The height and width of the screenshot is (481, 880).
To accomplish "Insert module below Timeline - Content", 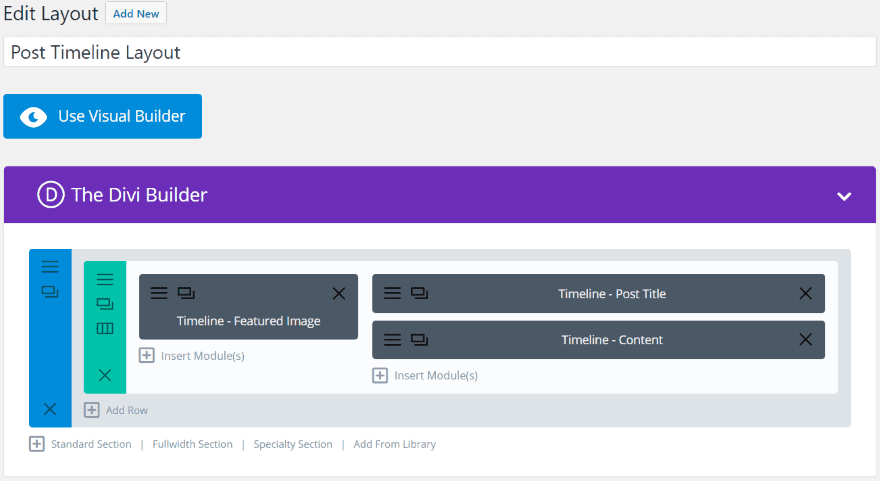I will coord(425,375).
